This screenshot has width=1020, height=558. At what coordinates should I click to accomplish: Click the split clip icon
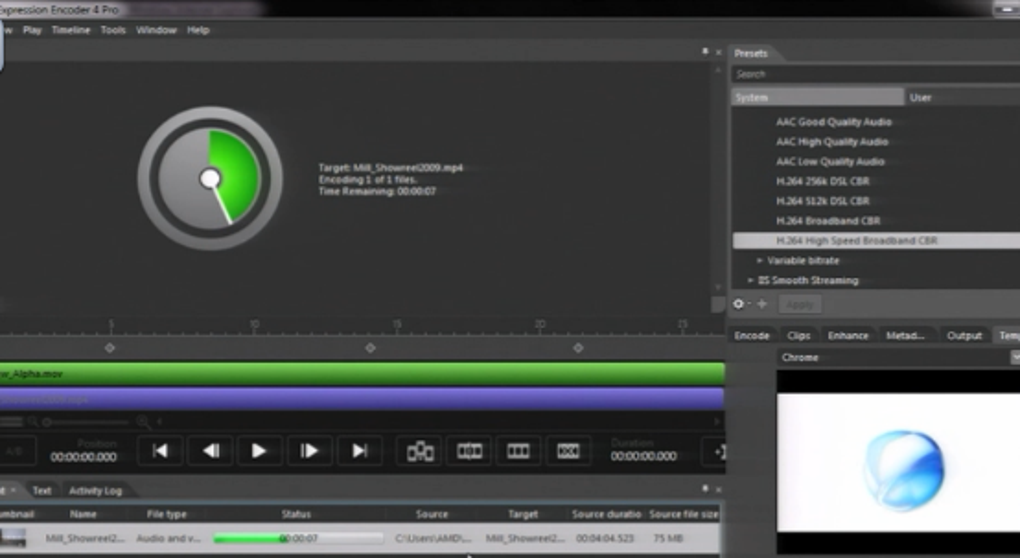click(x=469, y=451)
